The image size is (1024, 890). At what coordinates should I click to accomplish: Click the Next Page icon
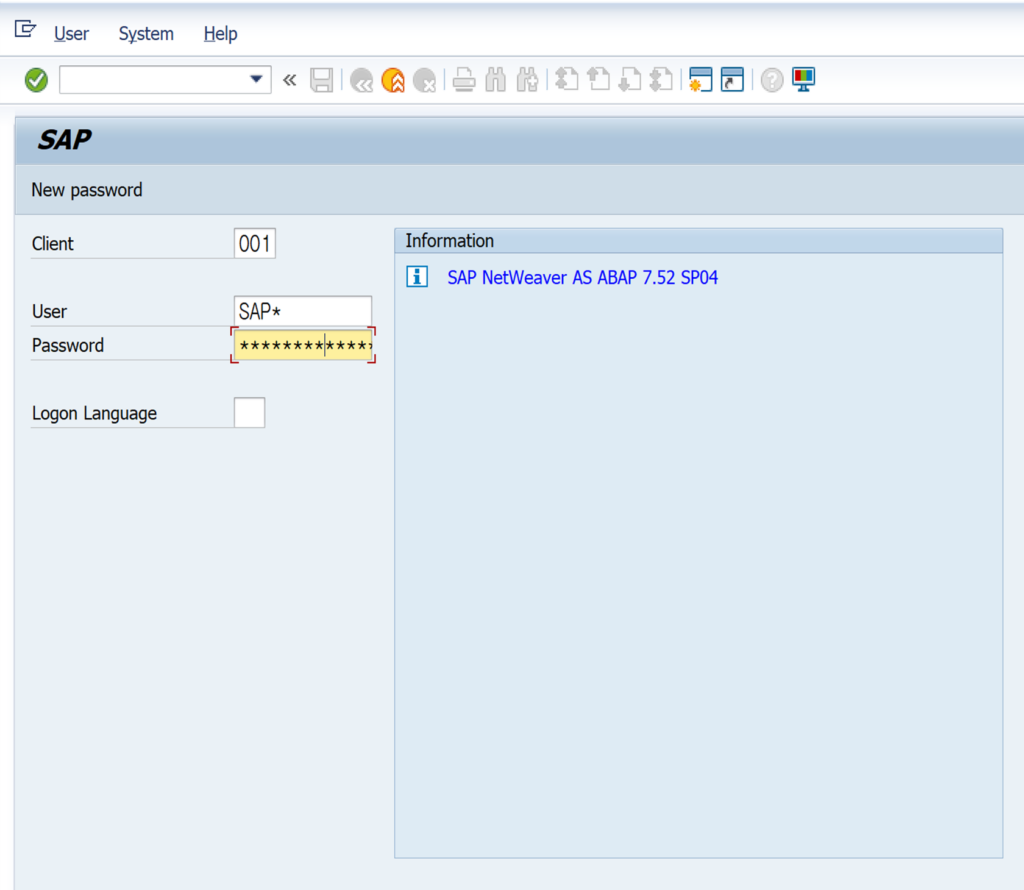coord(630,80)
